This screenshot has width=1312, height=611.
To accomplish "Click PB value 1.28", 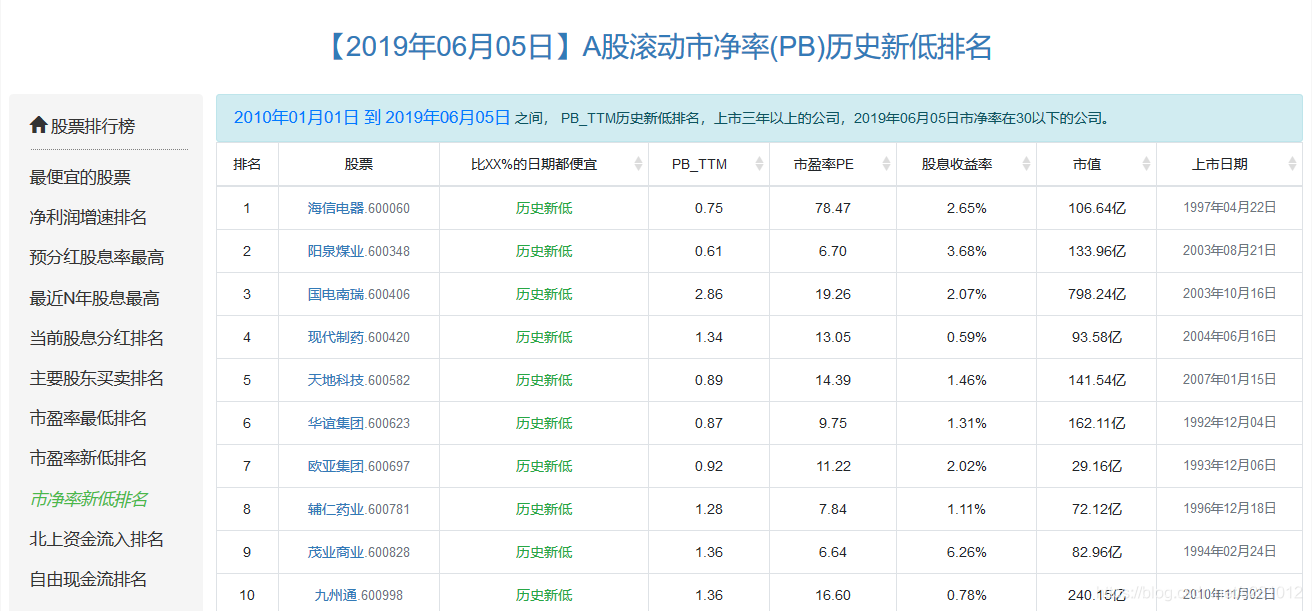I will 708,509.
